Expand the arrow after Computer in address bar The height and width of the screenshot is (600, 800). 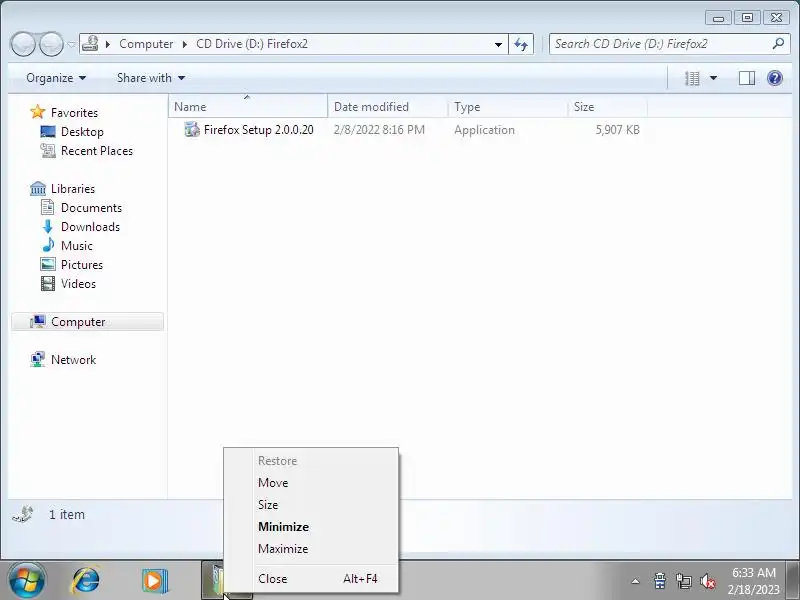point(185,44)
